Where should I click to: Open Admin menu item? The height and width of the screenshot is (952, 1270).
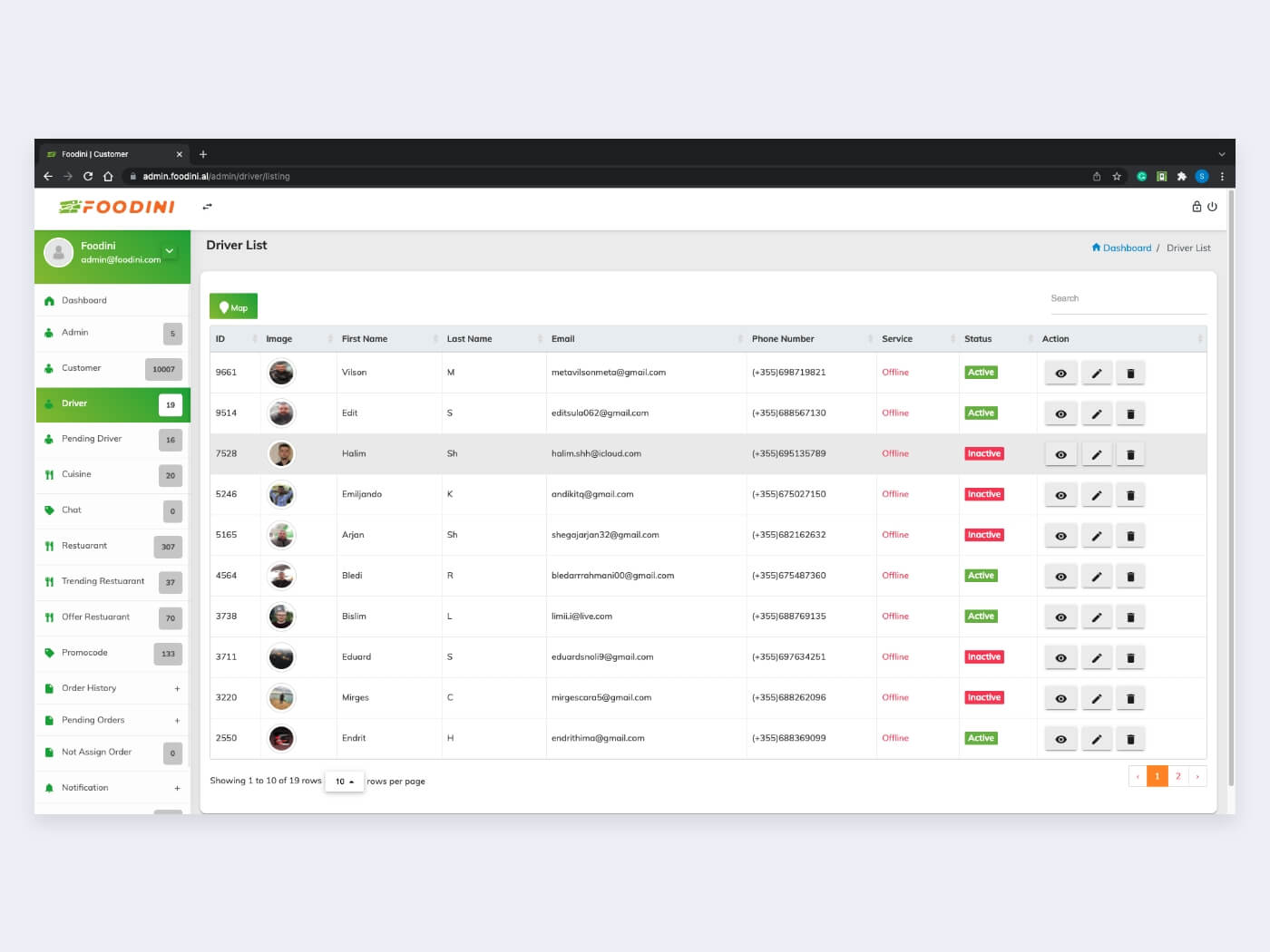tap(112, 333)
